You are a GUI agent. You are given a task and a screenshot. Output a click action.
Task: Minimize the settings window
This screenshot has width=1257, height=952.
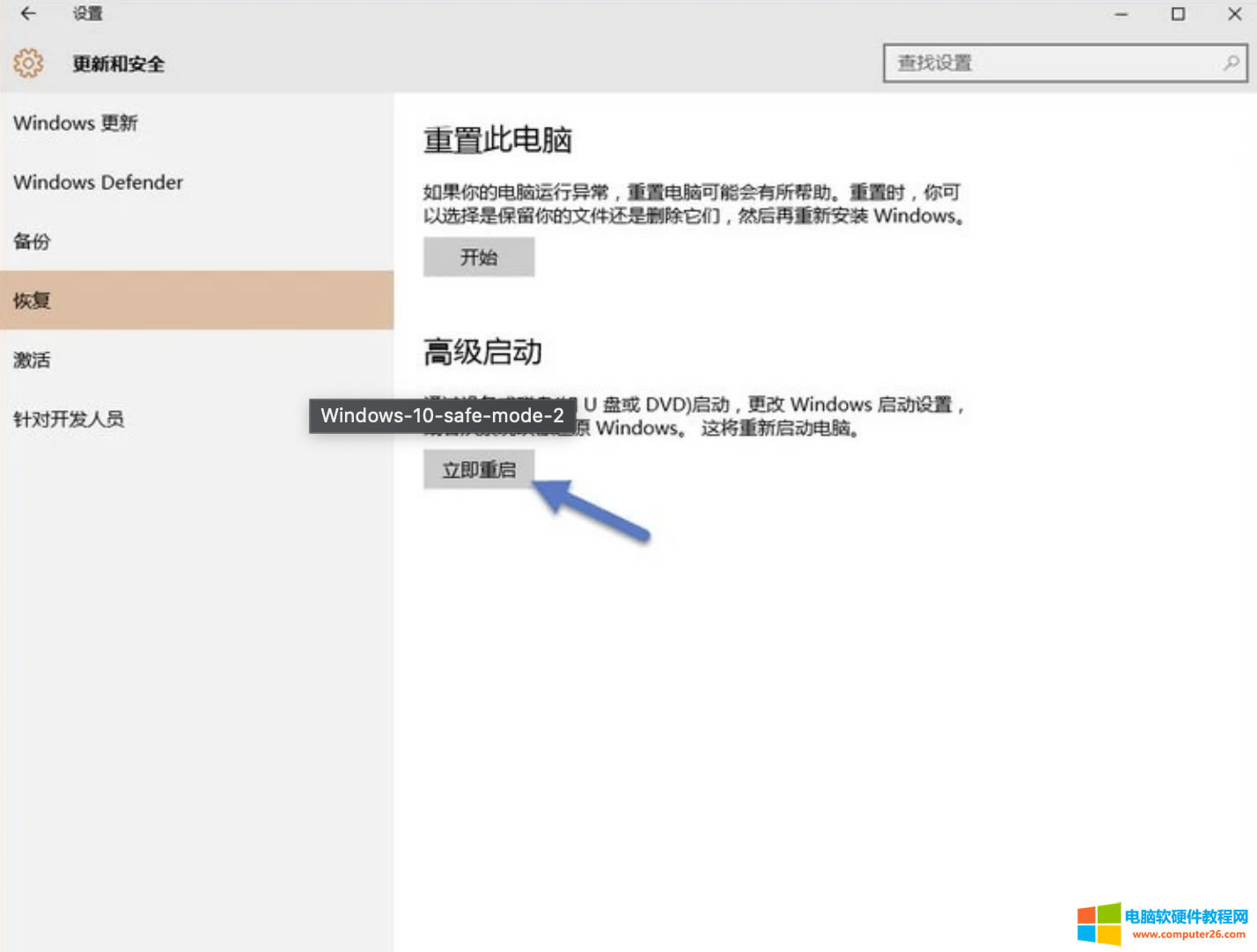coord(1121,14)
